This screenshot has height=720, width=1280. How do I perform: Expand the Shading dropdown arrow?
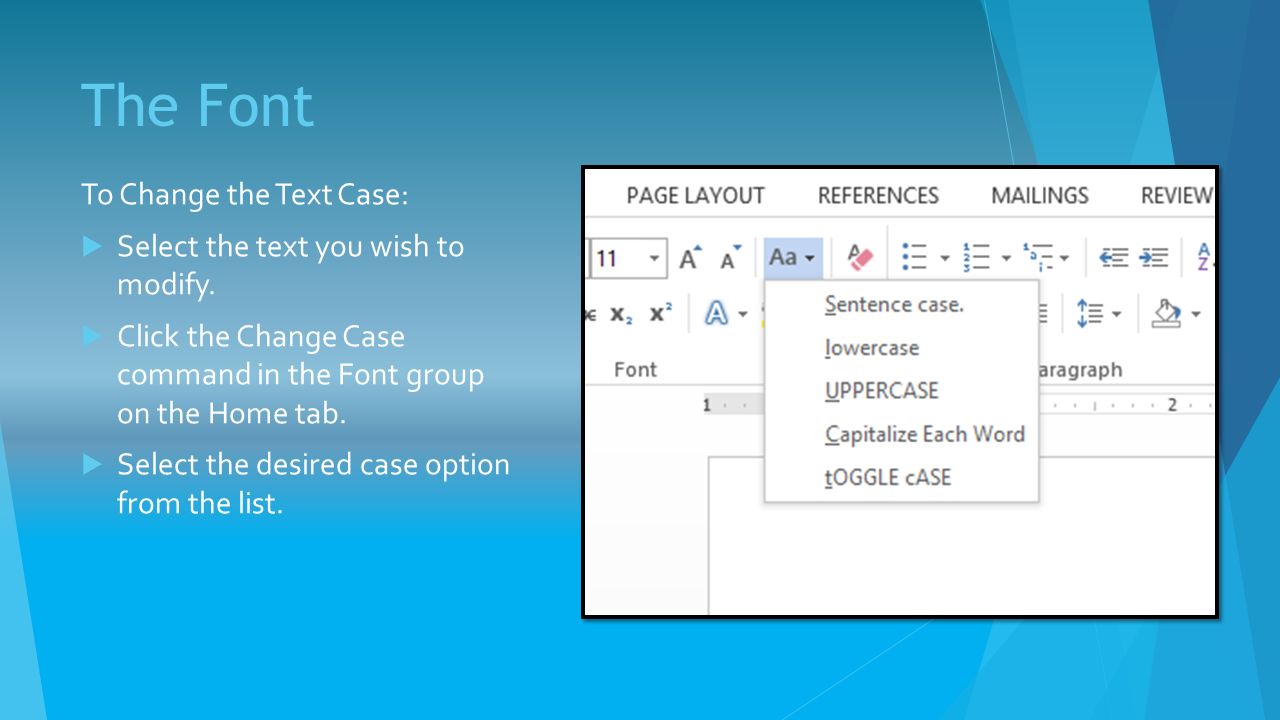point(1196,315)
